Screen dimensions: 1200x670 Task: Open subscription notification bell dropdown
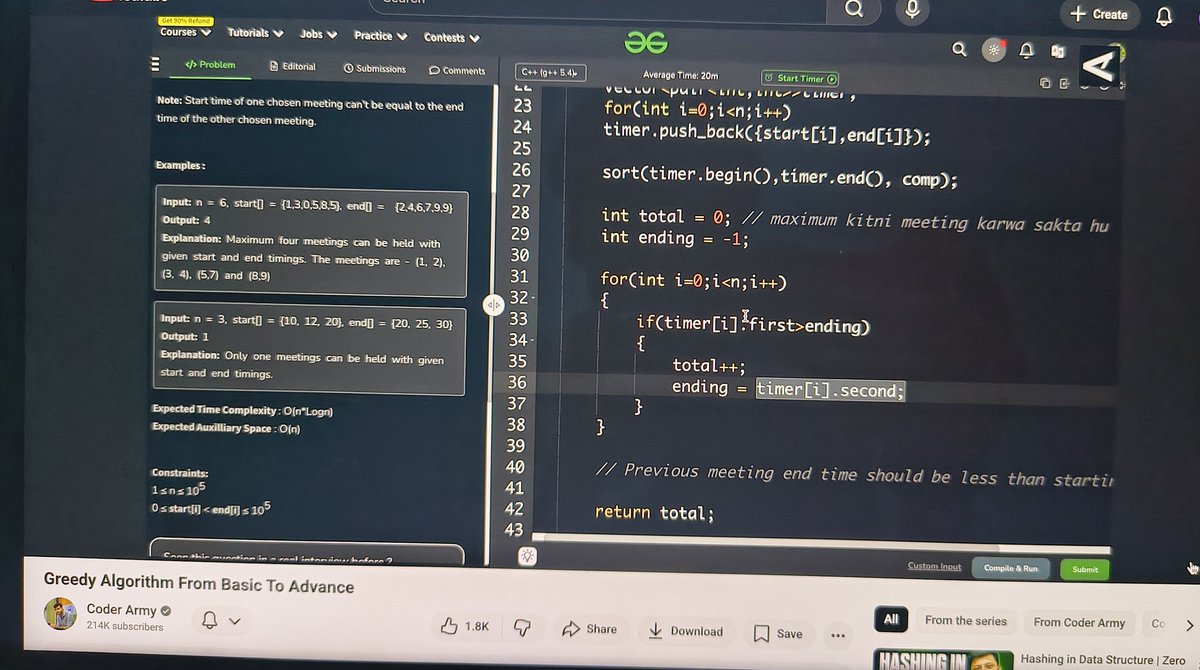(221, 621)
